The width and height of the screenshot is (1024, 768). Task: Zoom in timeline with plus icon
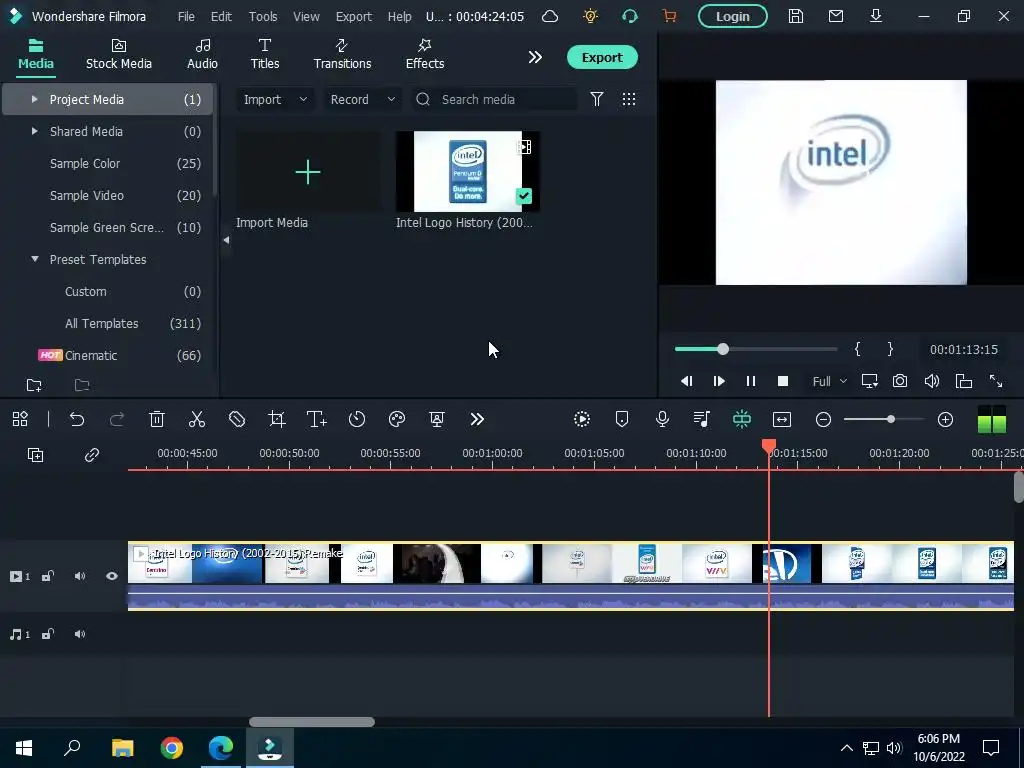(946, 419)
